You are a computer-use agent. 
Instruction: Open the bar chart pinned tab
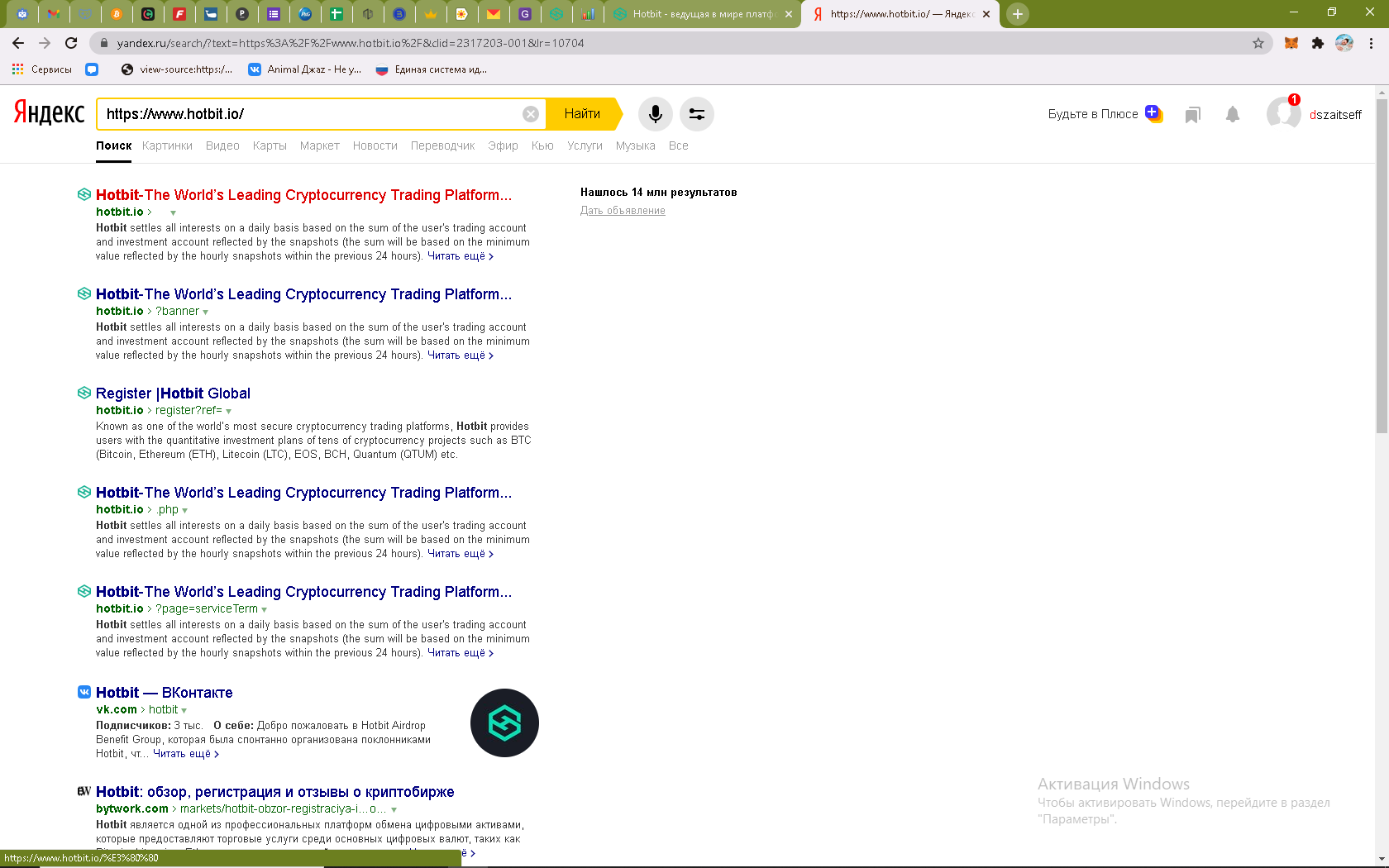pyautogui.click(x=588, y=14)
